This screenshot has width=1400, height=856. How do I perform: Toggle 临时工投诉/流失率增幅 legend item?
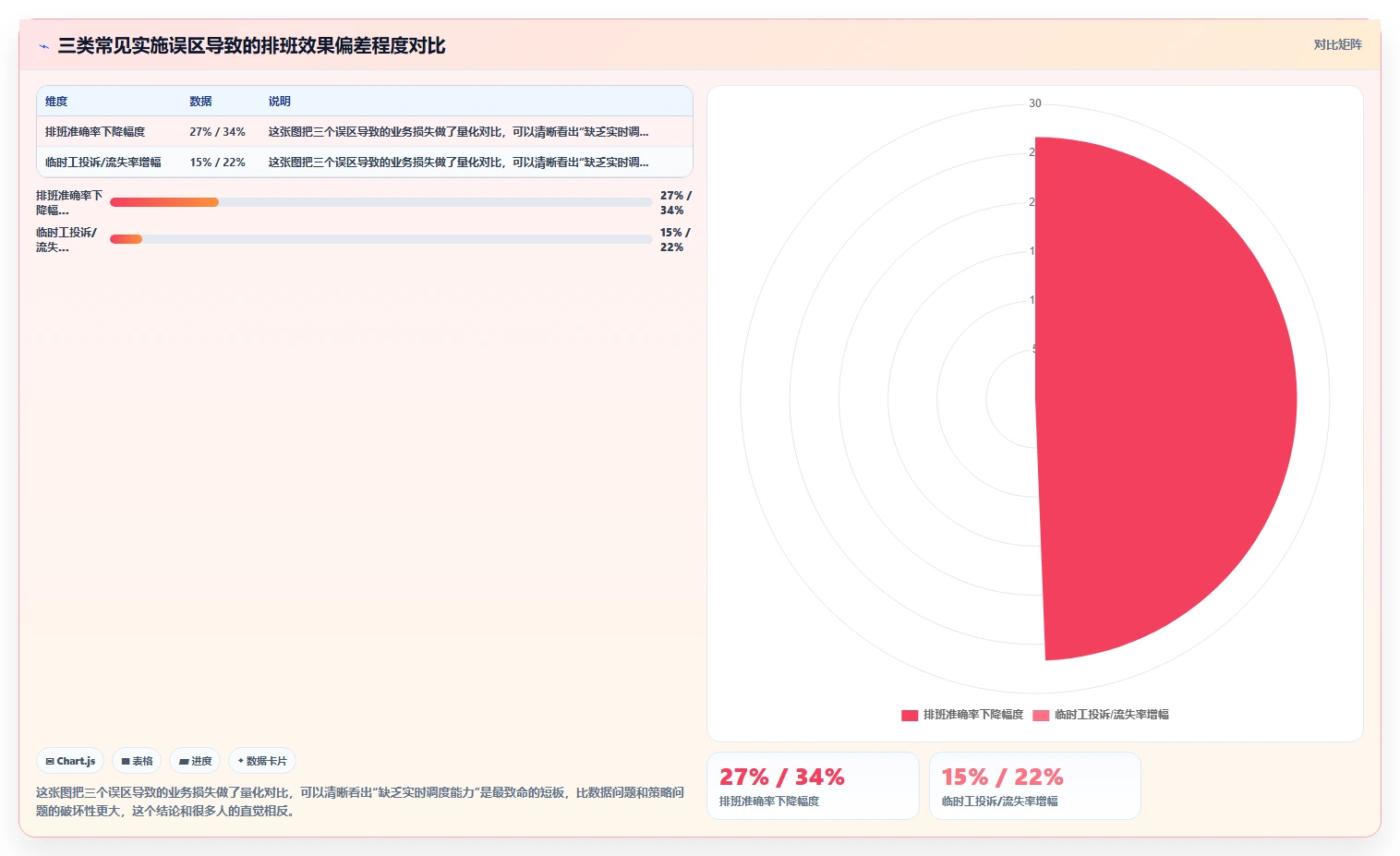tap(1101, 715)
